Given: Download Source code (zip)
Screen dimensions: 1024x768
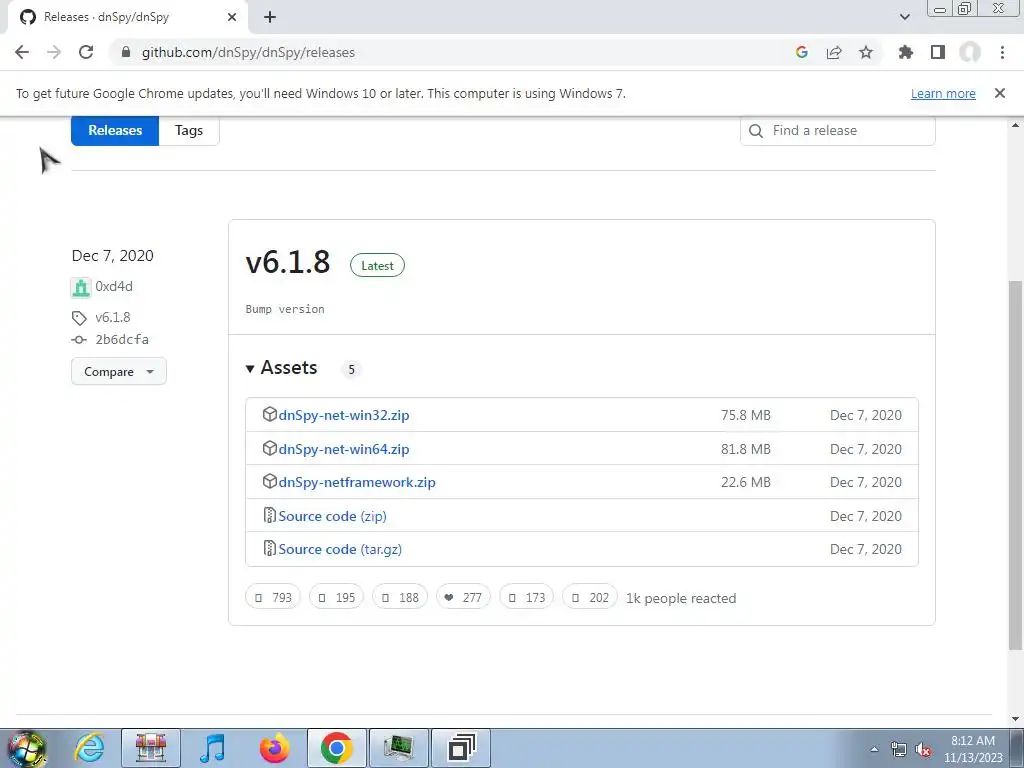Looking at the screenshot, I should pyautogui.click(x=332, y=516).
